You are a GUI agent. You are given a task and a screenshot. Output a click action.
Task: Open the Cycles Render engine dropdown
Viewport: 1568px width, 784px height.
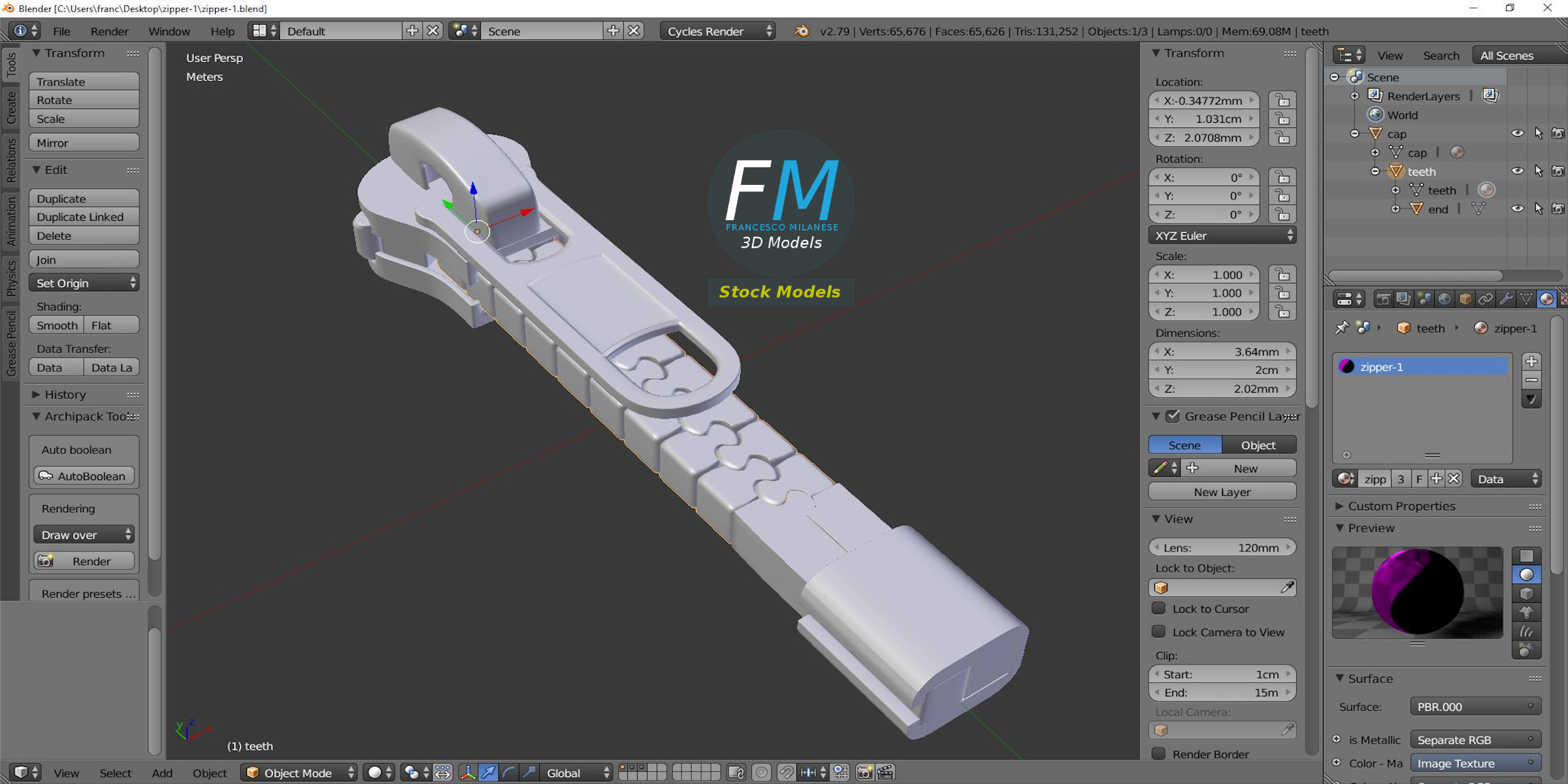point(717,31)
